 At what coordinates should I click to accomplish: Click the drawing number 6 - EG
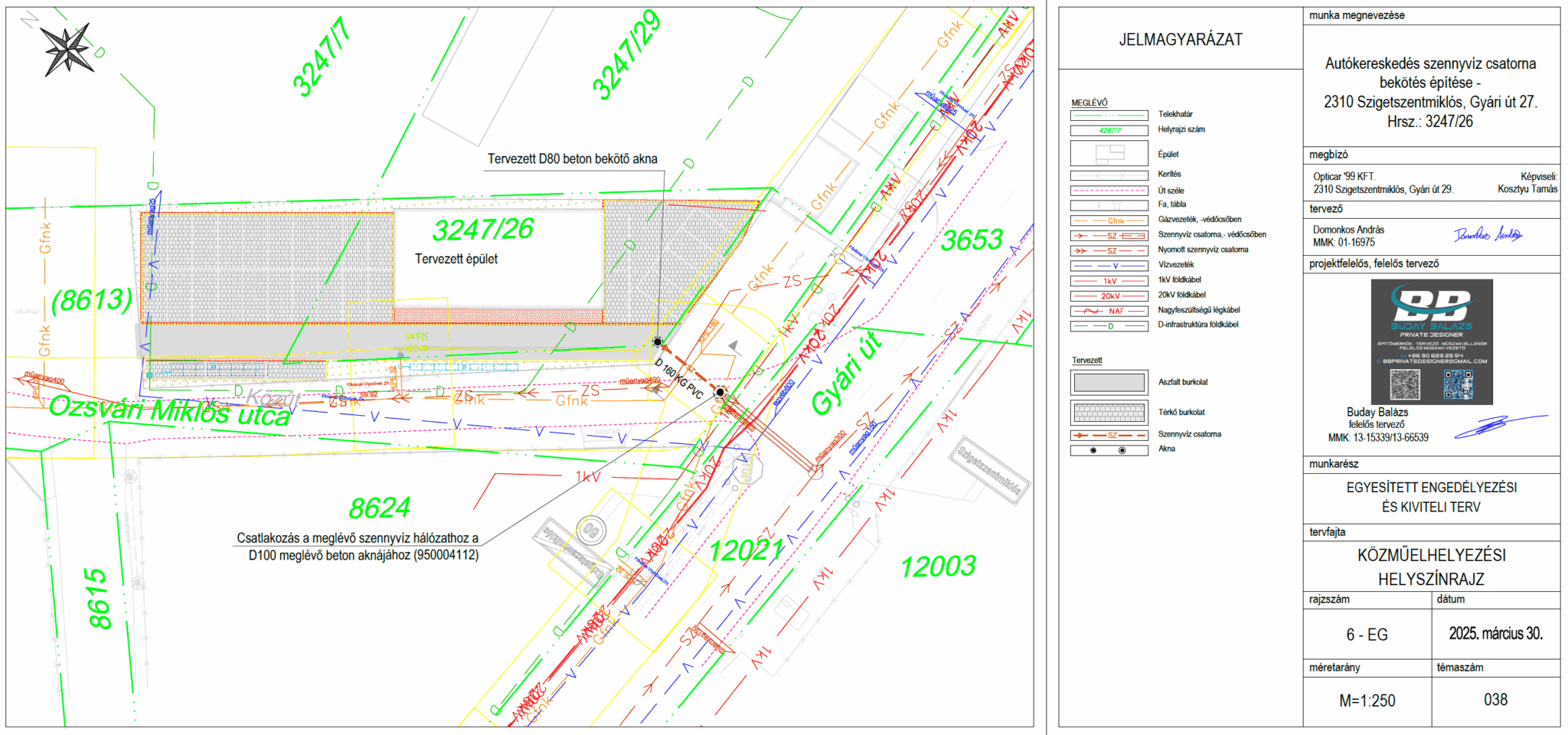(x=1367, y=635)
